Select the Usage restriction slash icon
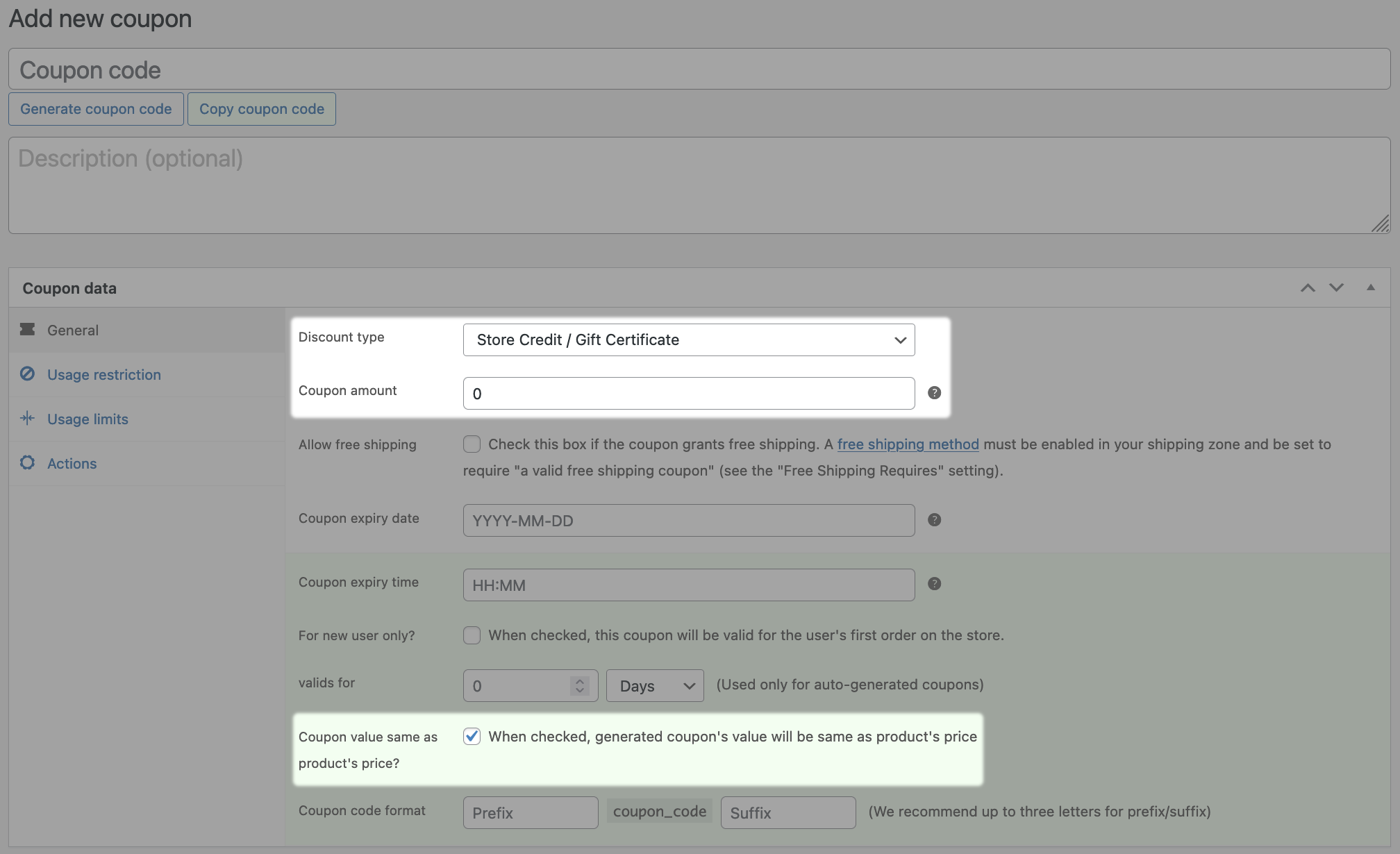Image resolution: width=1400 pixels, height=854 pixels. pos(27,374)
